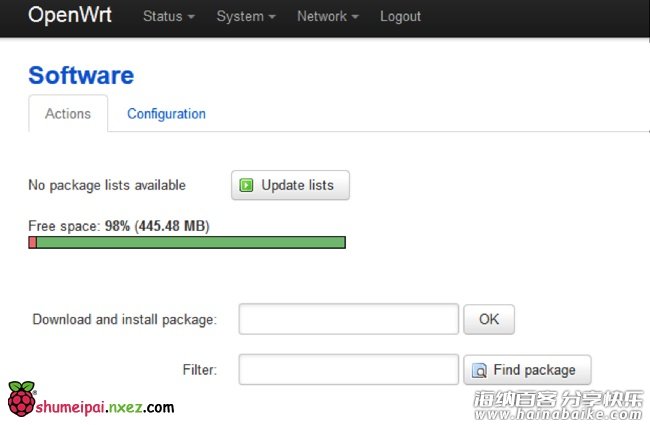Click the green icon in Update lists
Viewport: 650px width, 425px height.
pos(246,185)
